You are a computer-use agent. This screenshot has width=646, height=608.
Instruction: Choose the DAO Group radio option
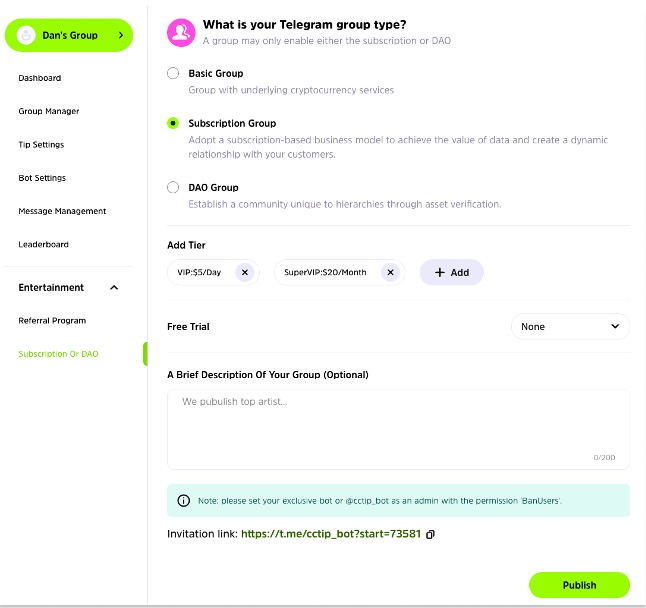[x=173, y=187]
